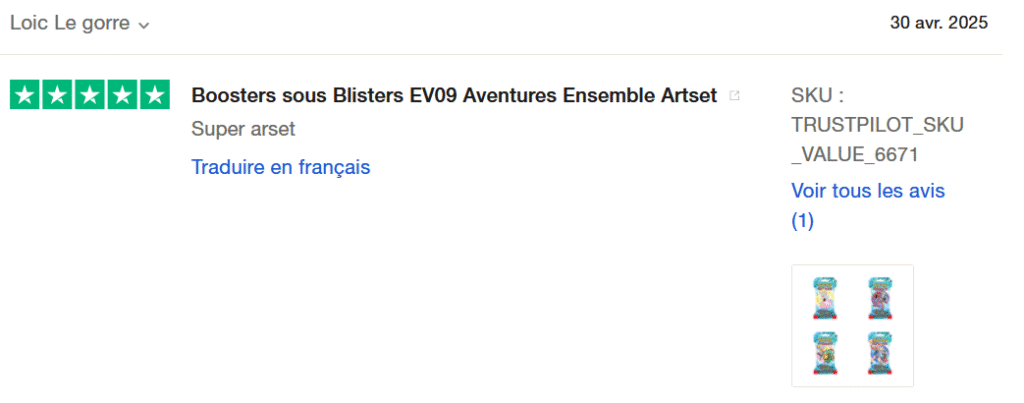Image resolution: width=1024 pixels, height=403 pixels.
Task: Open Voir tous les avis (1)
Action: 868,206
